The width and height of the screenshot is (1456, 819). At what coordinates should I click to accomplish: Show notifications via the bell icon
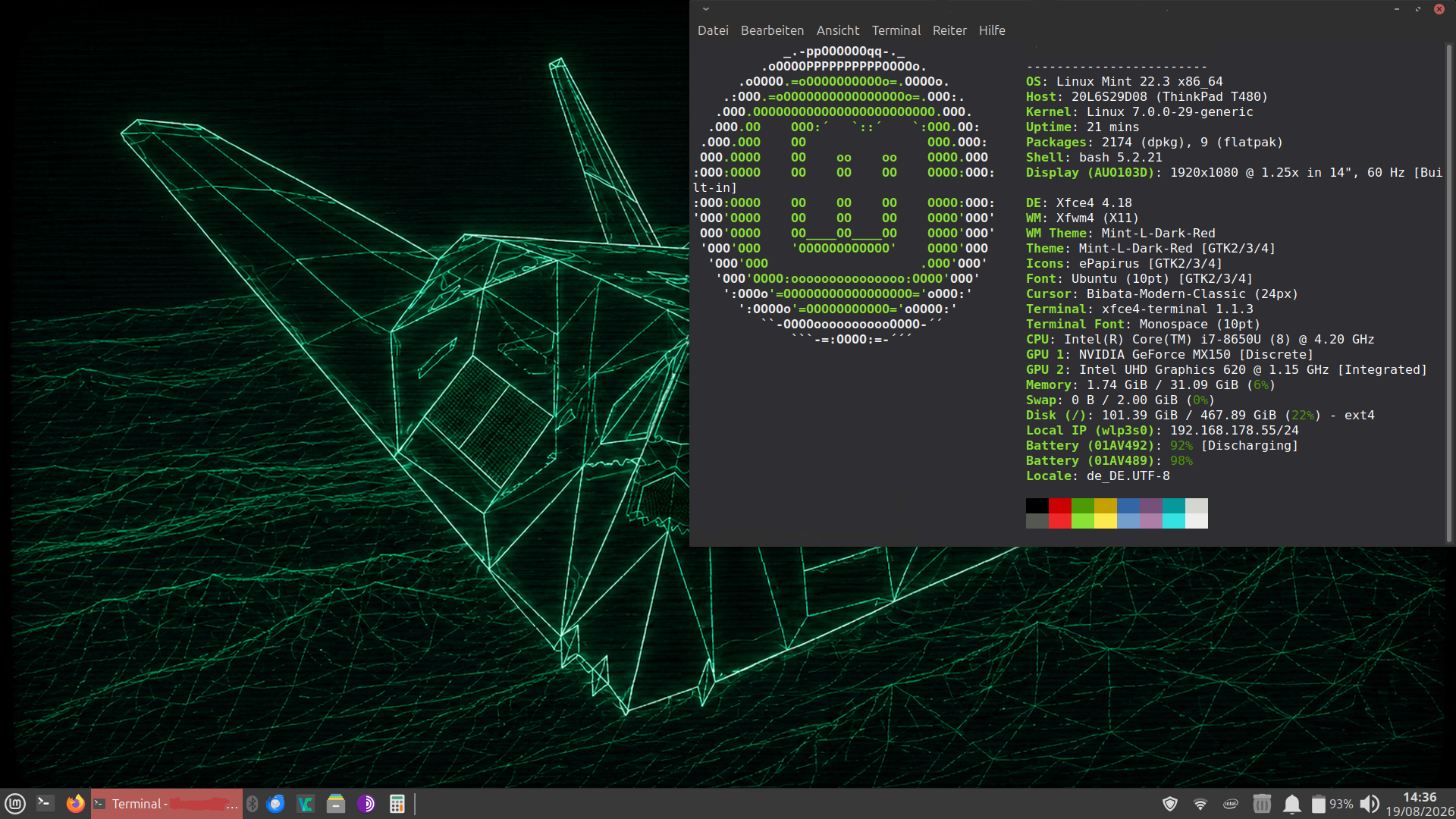[1292, 804]
